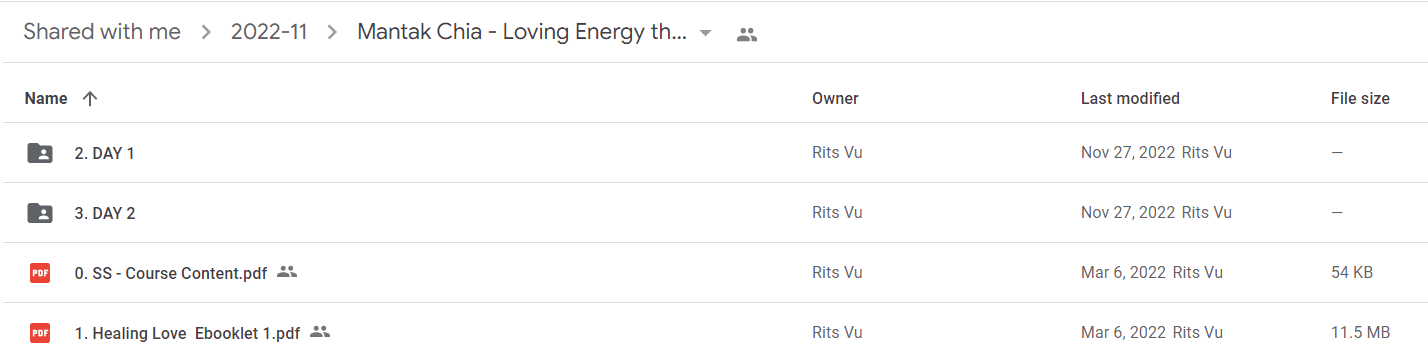Click the shared folder icon for 3. DAY 2

40,213
